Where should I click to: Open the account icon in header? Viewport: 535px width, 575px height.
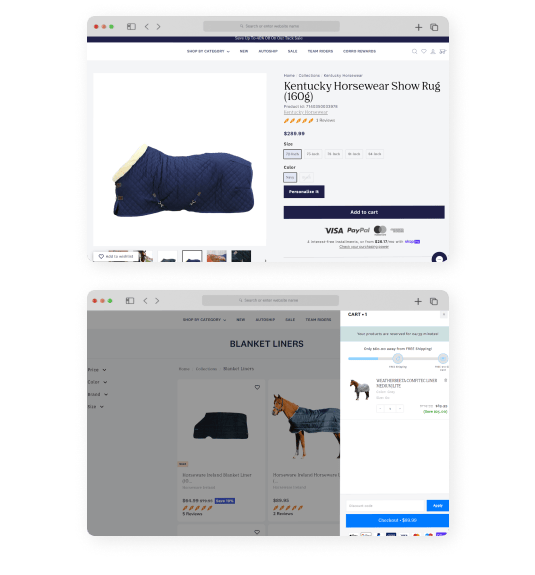click(433, 51)
